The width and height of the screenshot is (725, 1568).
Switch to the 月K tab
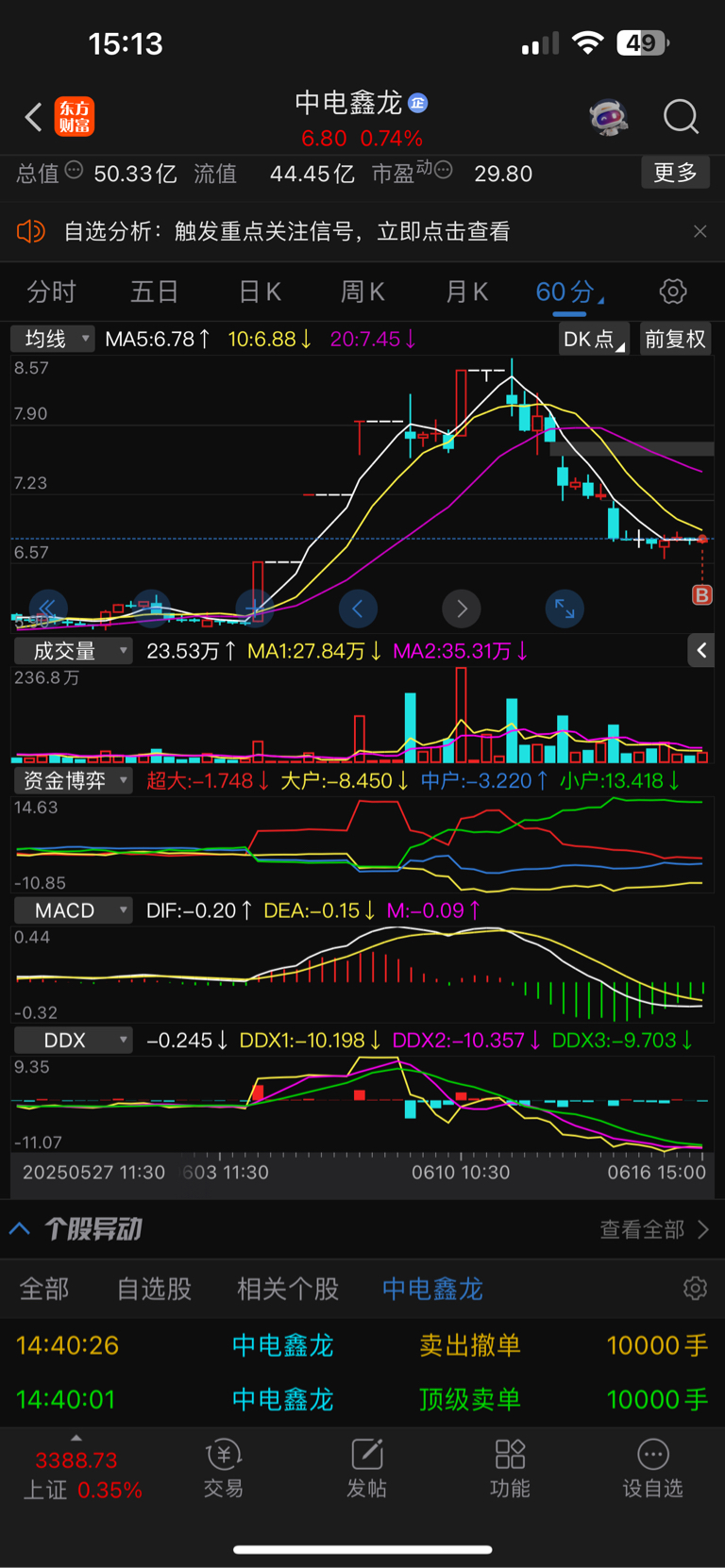pyautogui.click(x=466, y=292)
